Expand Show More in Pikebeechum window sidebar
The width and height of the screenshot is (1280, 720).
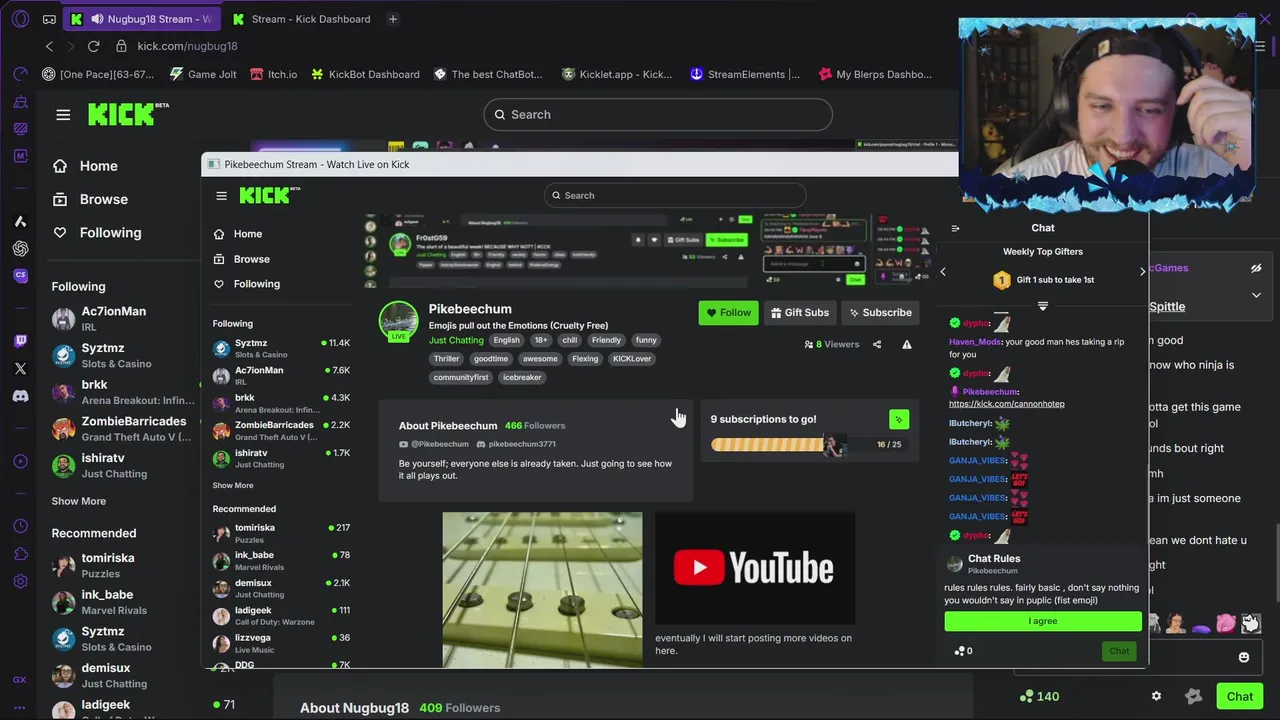point(233,486)
